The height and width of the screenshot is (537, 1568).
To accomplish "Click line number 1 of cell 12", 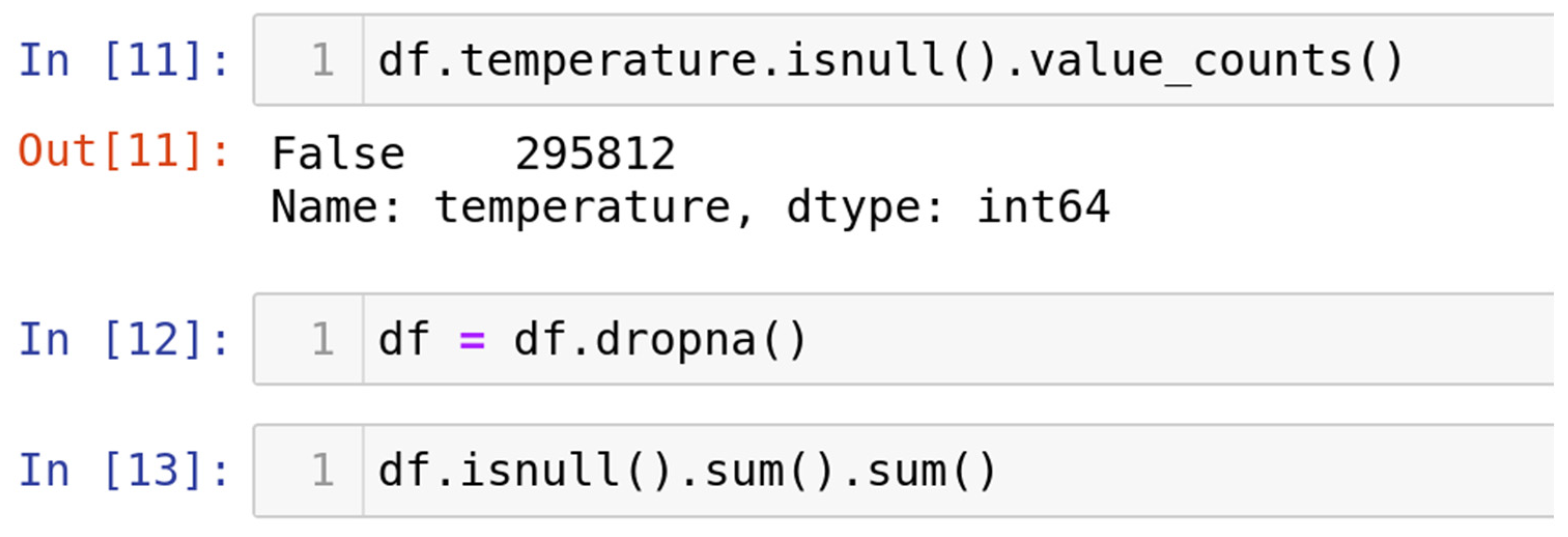I will (x=323, y=339).
